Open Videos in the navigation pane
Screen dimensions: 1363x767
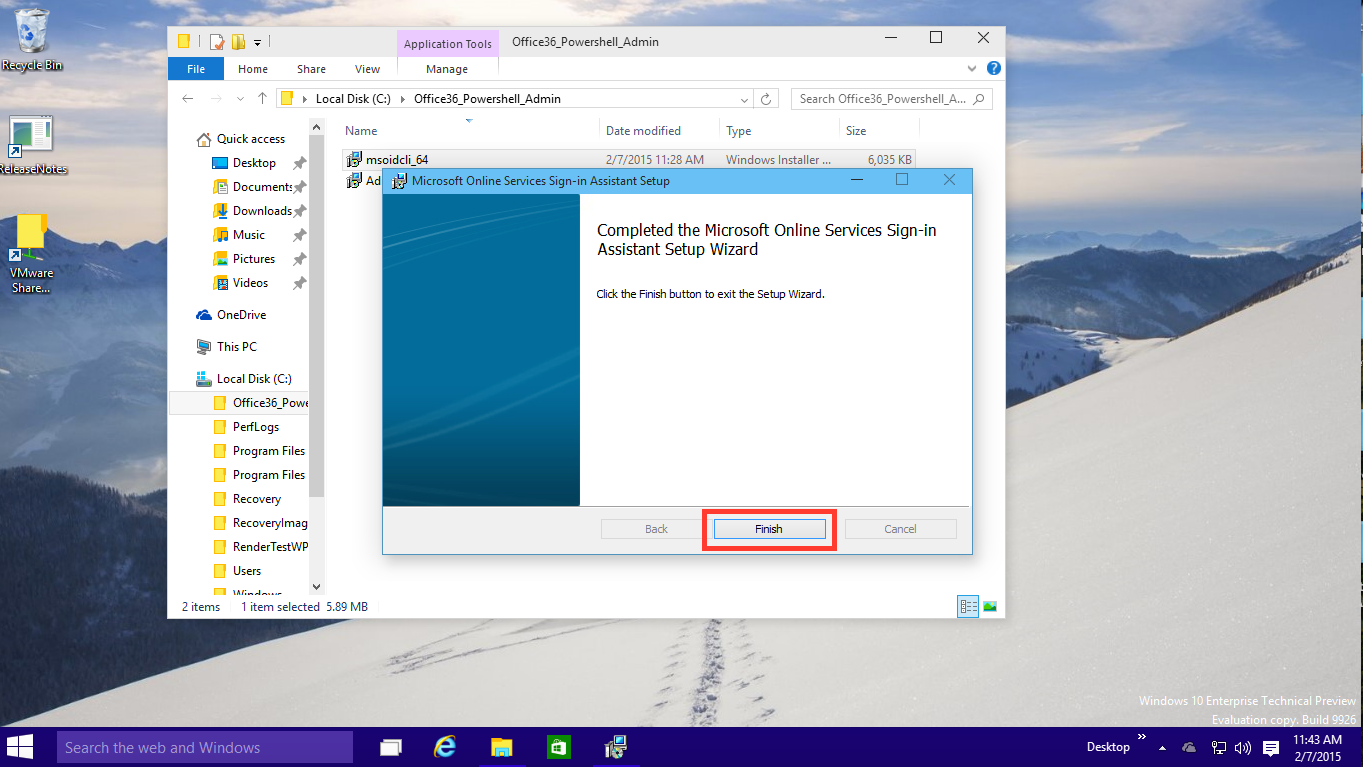point(250,283)
